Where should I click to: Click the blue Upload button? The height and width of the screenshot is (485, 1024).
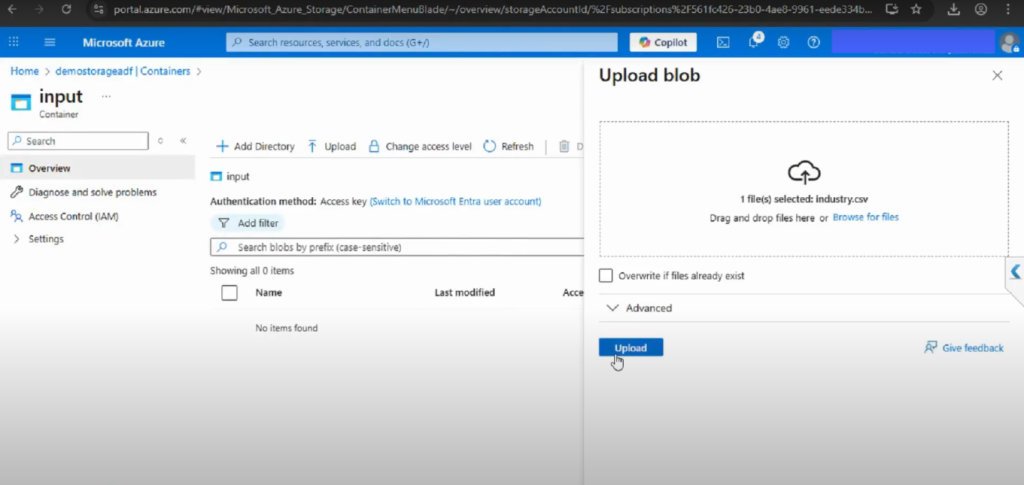pos(631,347)
